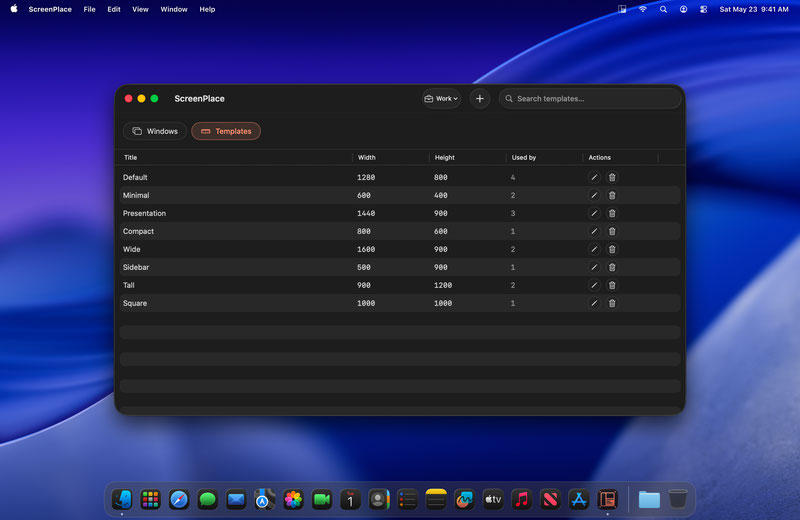Open Music from the Dock
The image size is (800, 520).
(521, 499)
